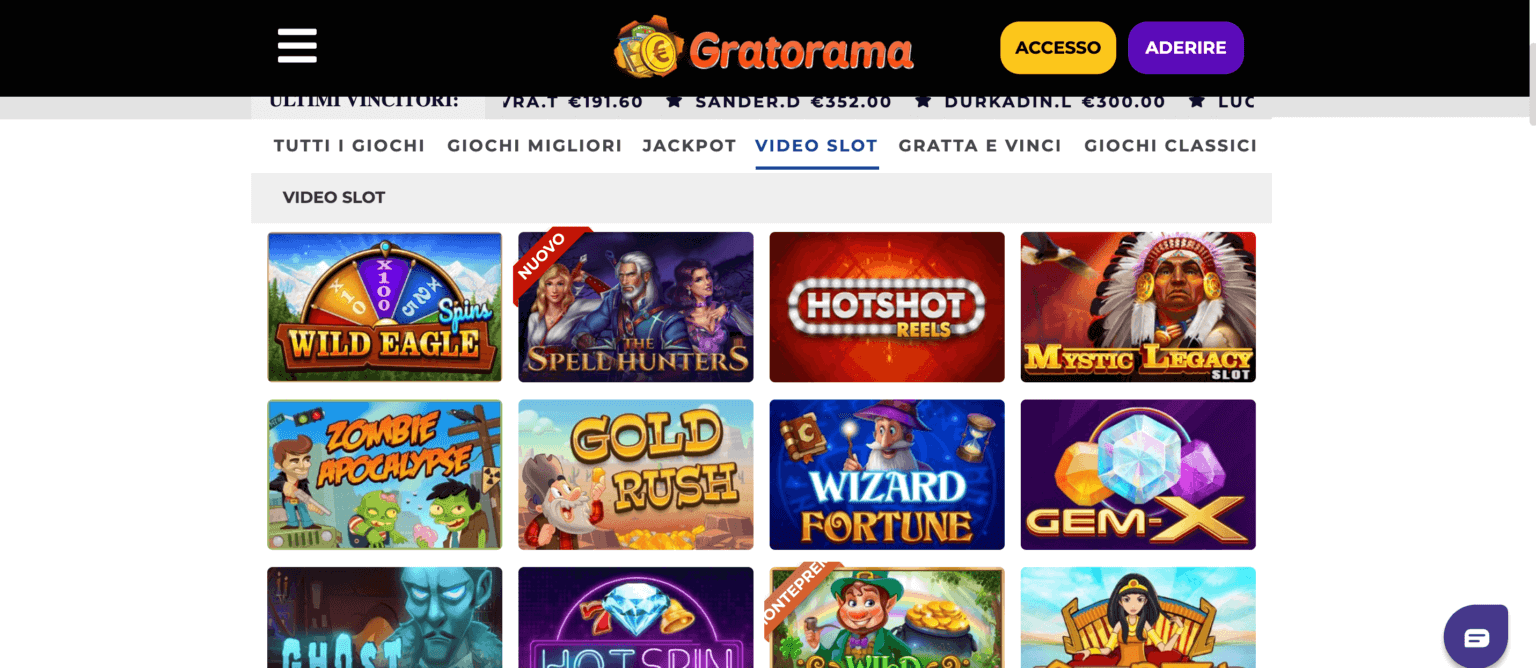Open the Hot Spin neon game tile
The height and width of the screenshot is (668, 1536).
click(x=636, y=618)
